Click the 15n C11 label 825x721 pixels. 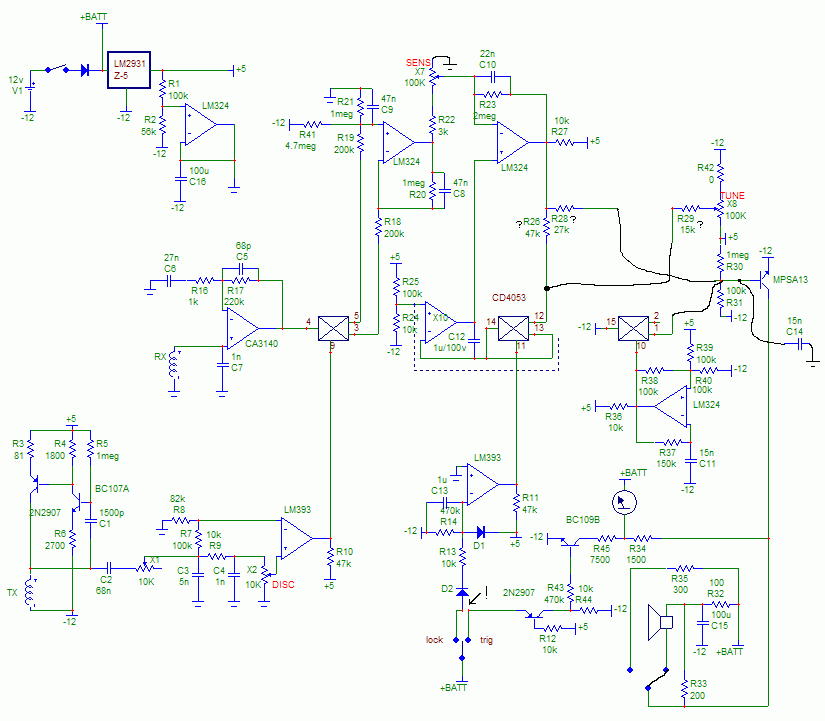pos(707,458)
